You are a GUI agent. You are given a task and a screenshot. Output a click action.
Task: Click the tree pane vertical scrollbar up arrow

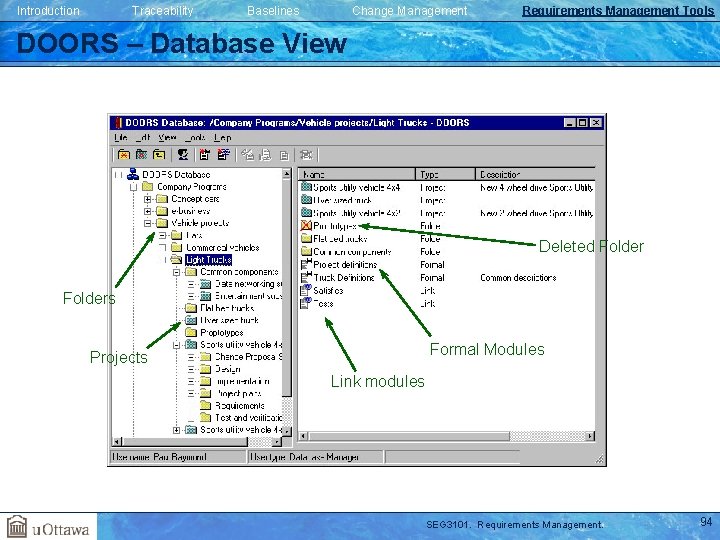[287, 174]
